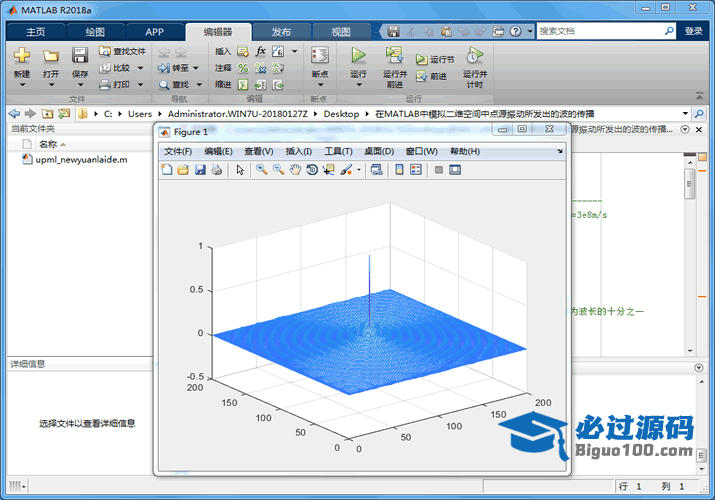Image resolution: width=715 pixels, height=500 pixels.
Task: Switch to the 视图 ribbon tab
Action: coord(341,32)
